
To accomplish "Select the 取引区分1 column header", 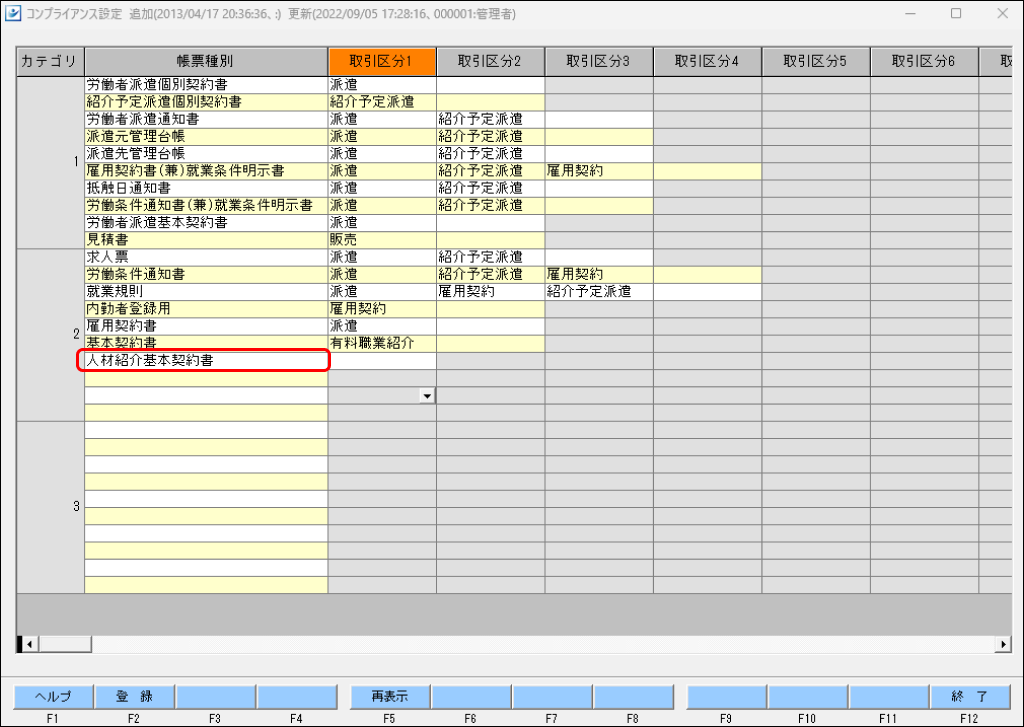I will 382,61.
